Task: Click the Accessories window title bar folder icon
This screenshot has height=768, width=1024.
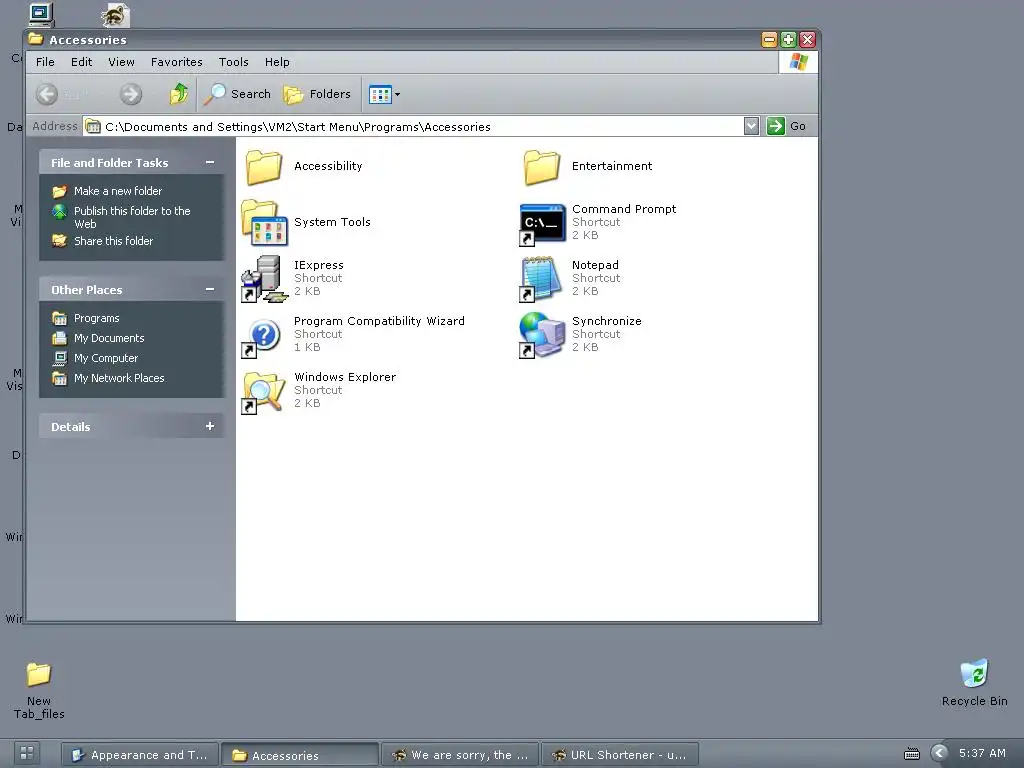Action: [36, 39]
